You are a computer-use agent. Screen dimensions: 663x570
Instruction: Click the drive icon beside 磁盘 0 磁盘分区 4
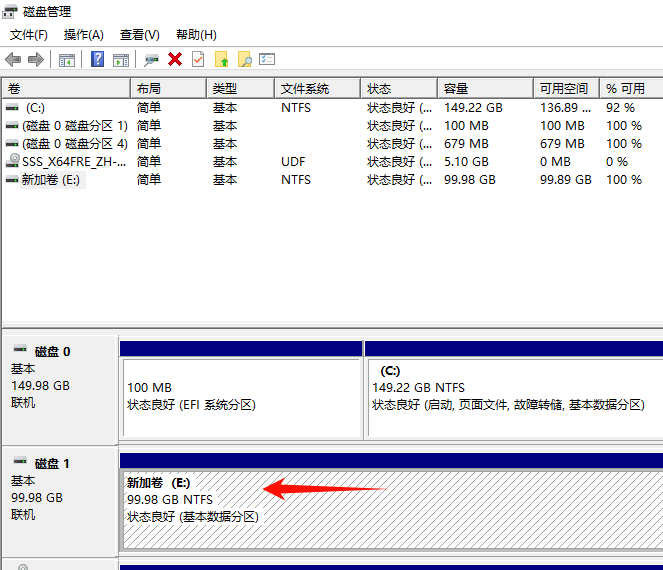coord(12,144)
